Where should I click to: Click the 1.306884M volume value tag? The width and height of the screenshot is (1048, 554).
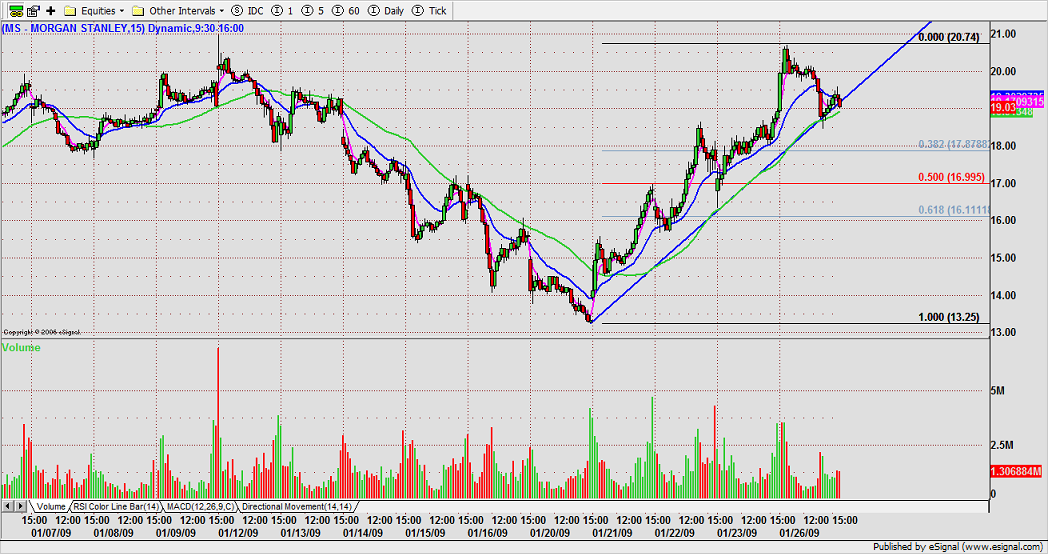(1015, 471)
